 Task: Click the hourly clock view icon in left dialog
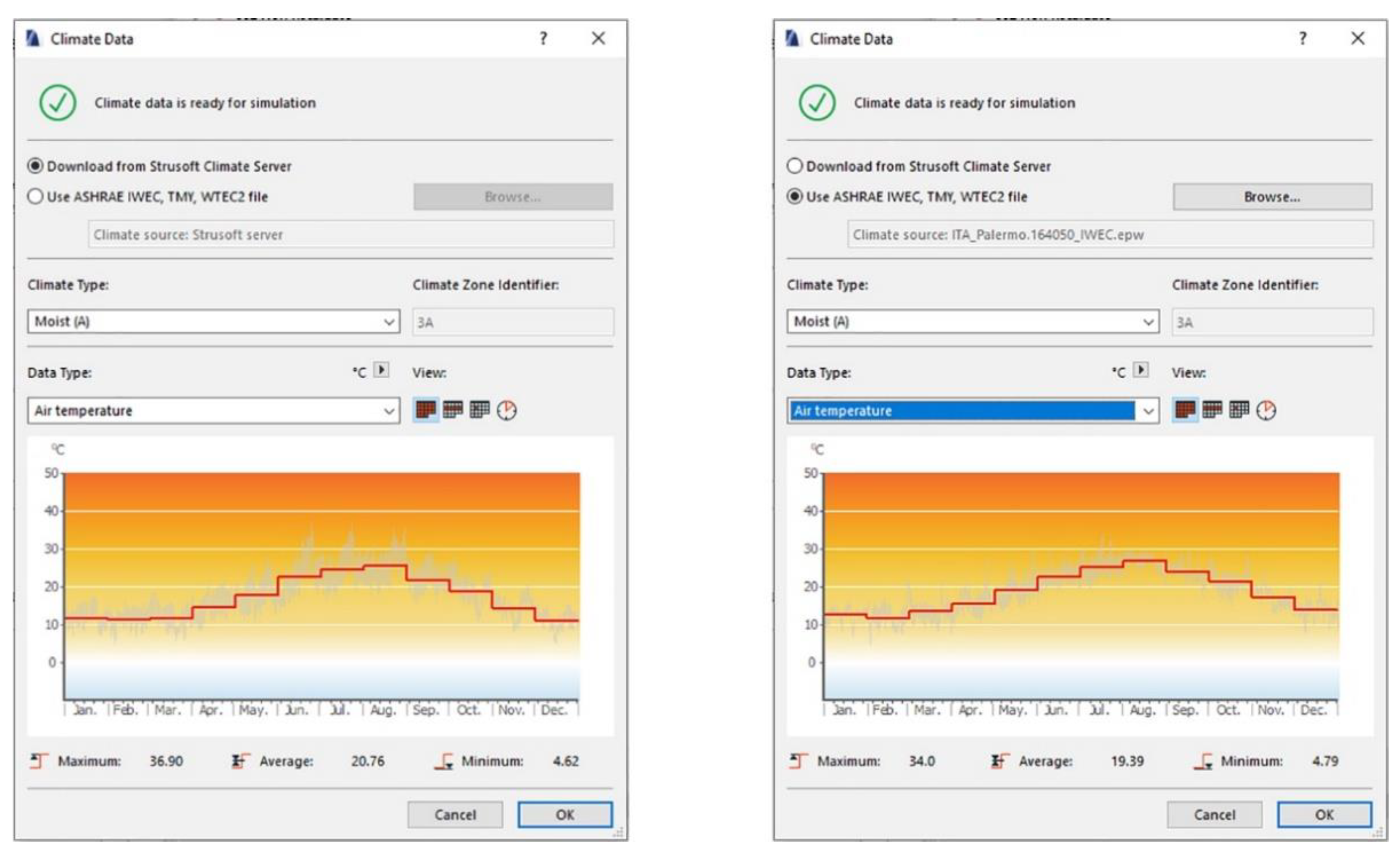pos(507,409)
